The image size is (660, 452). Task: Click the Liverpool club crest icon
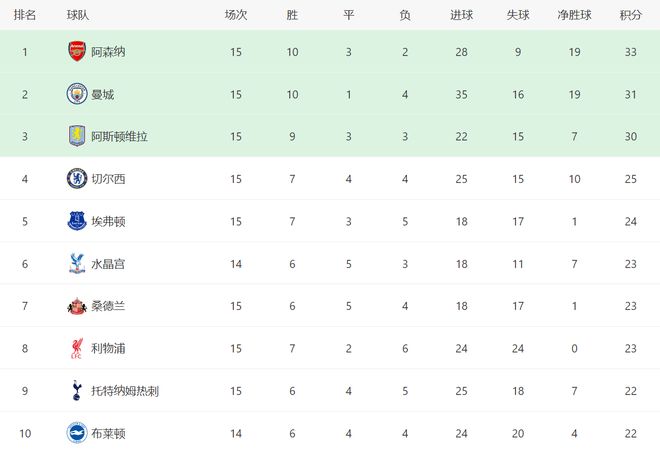[76, 349]
